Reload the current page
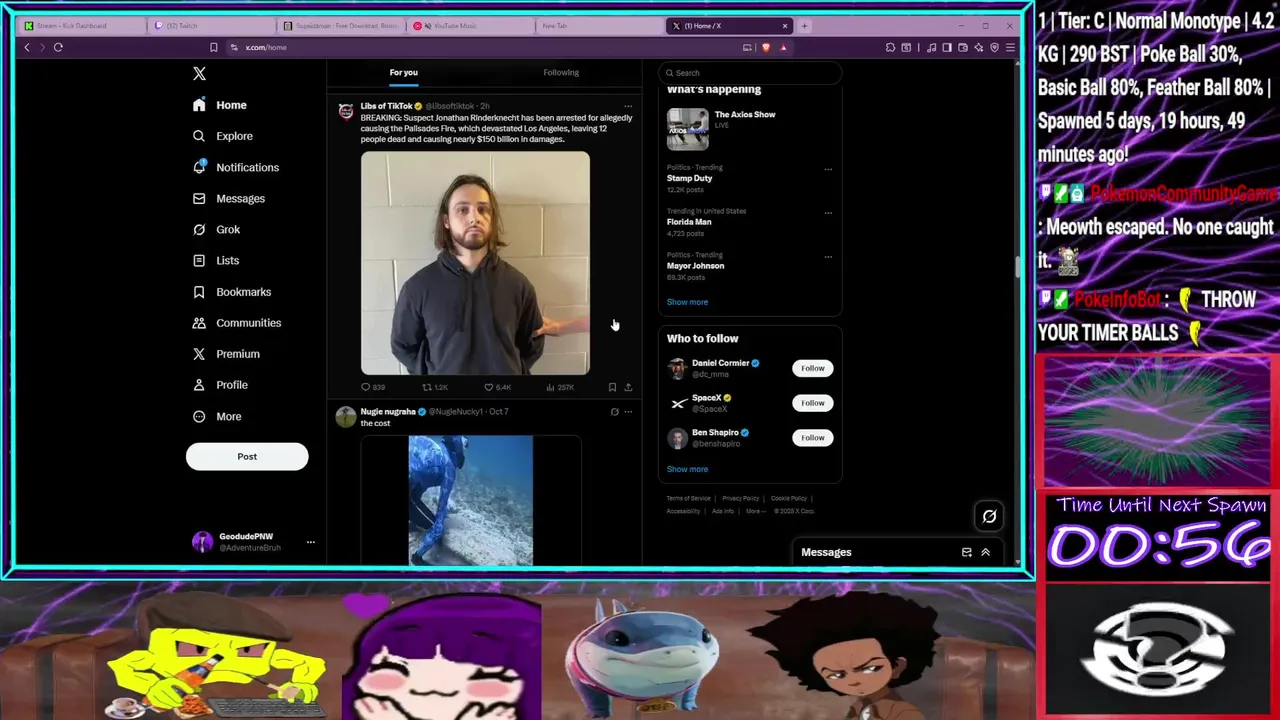The height and width of the screenshot is (720, 1280). pyautogui.click(x=58, y=47)
